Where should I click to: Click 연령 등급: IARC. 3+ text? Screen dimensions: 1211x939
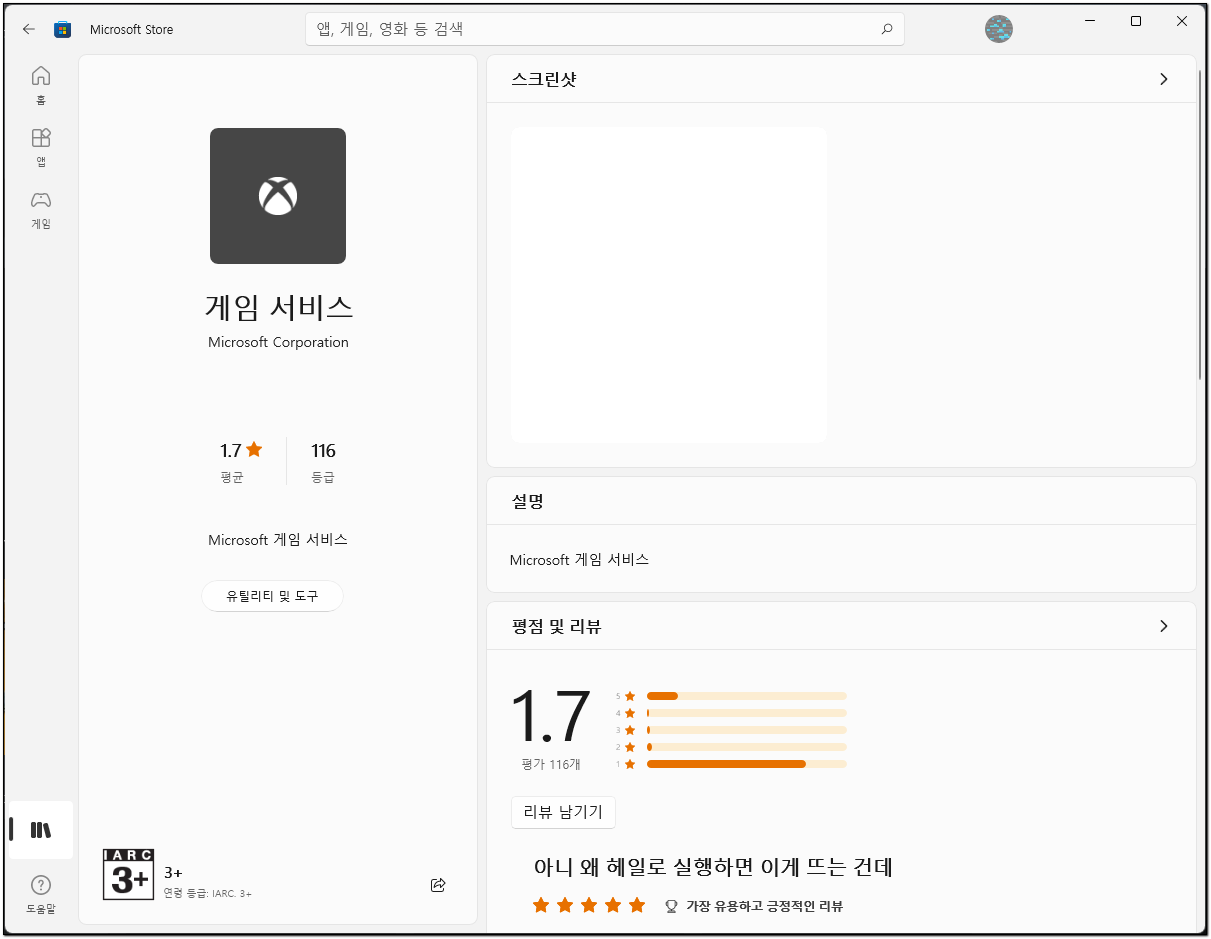pyautogui.click(x=208, y=893)
